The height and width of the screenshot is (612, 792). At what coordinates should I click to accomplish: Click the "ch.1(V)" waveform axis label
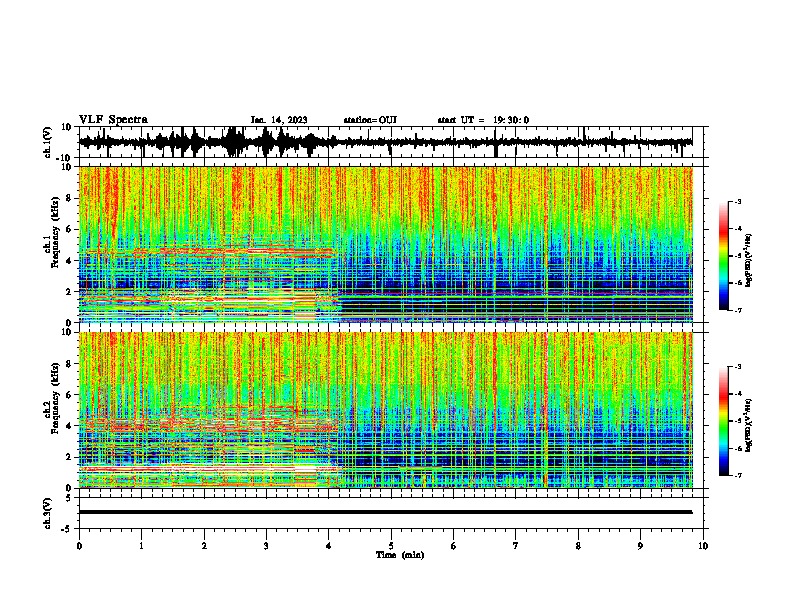pyautogui.click(x=47, y=142)
